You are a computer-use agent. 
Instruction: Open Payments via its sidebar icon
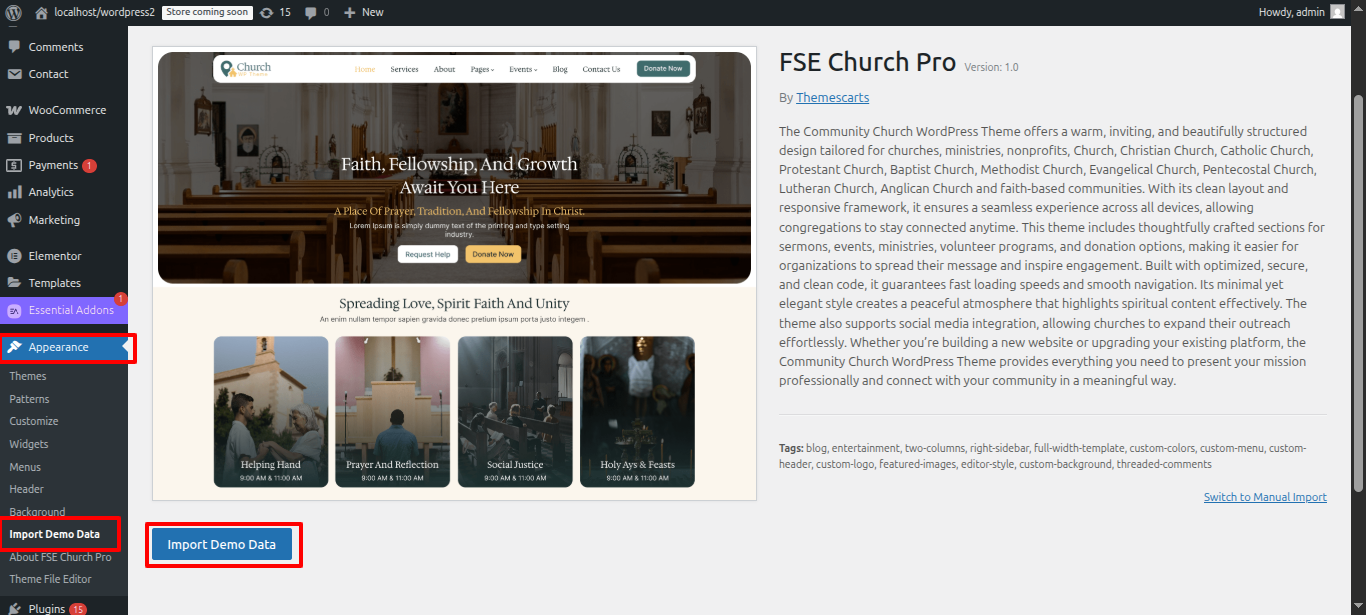click(x=14, y=165)
